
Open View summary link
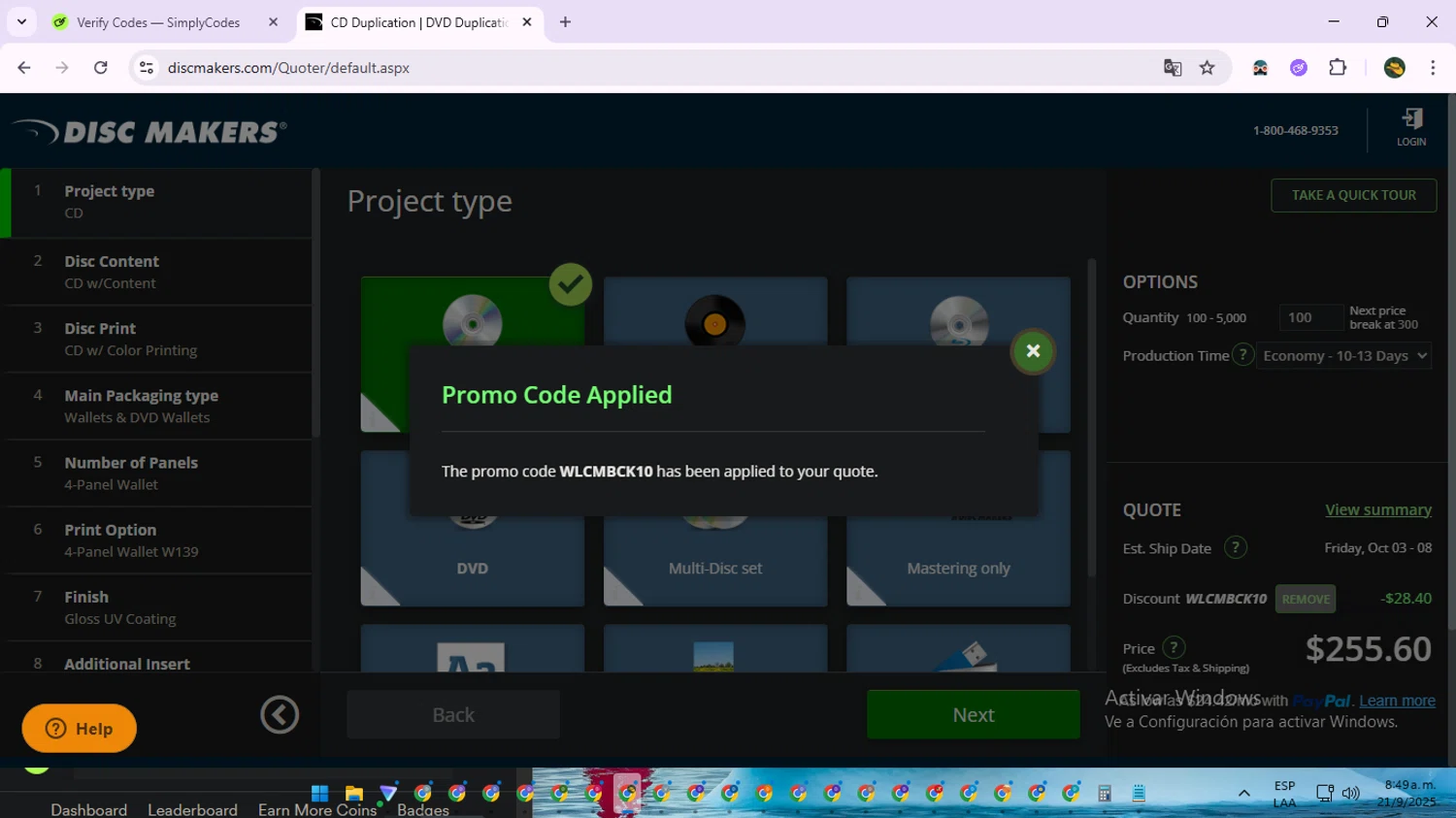(x=1378, y=509)
